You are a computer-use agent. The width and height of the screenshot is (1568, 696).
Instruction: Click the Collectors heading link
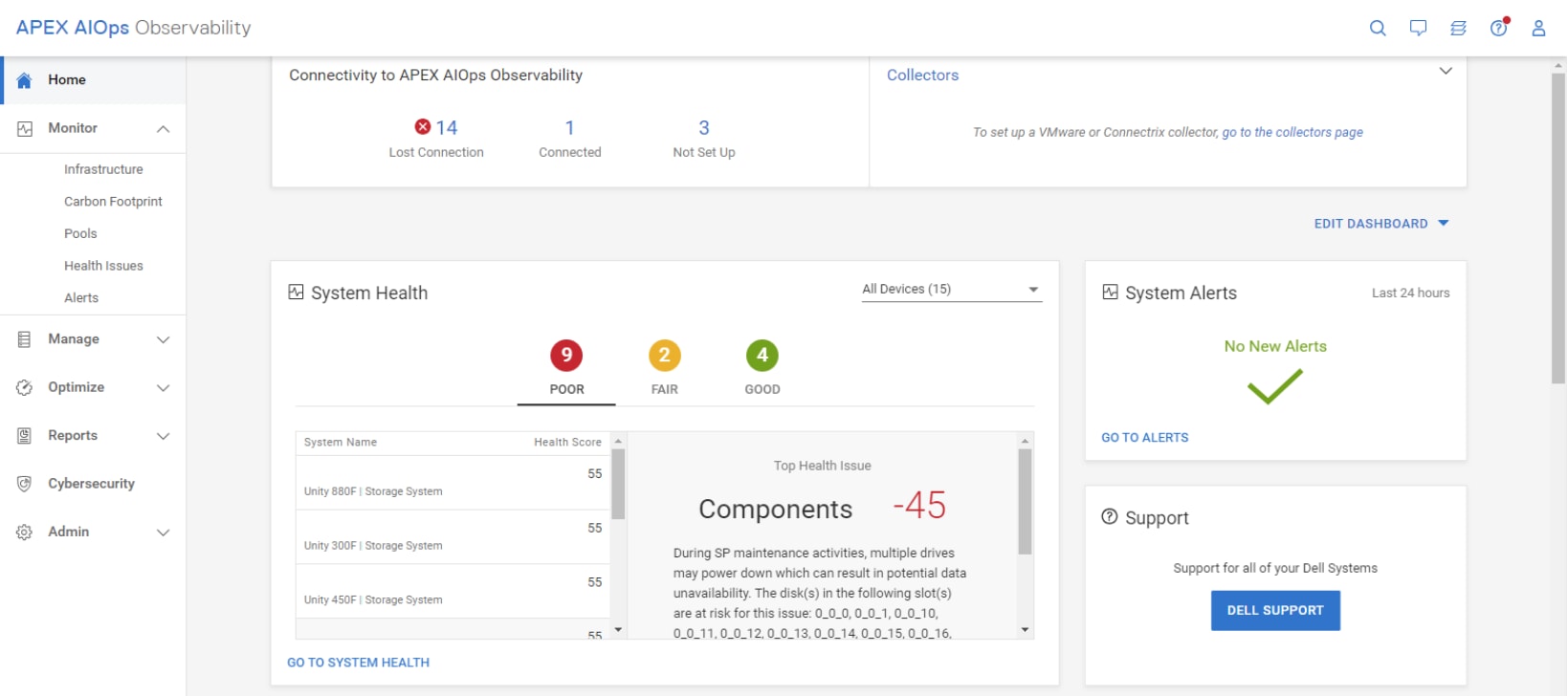(x=922, y=76)
